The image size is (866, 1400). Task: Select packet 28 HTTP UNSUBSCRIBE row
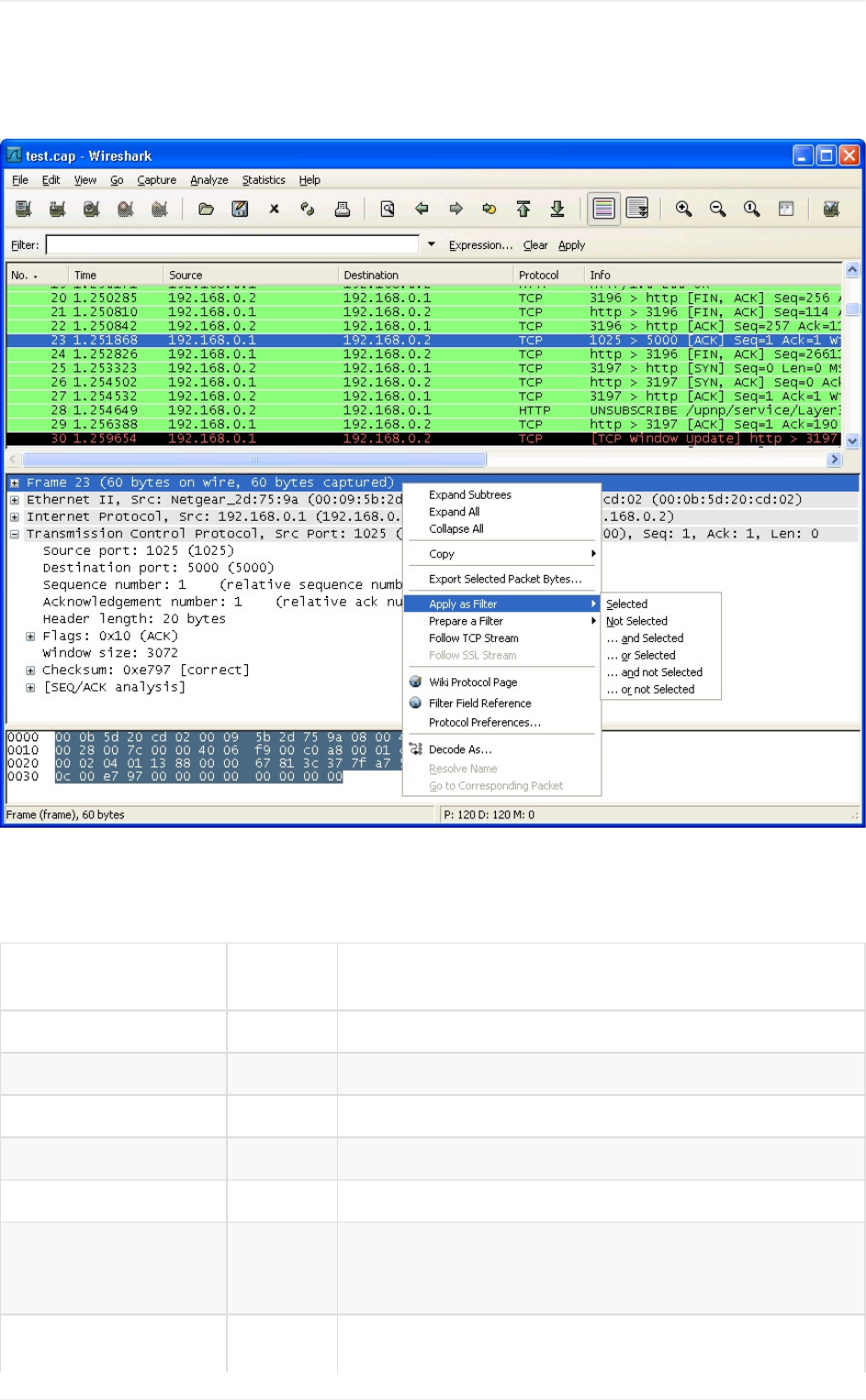pos(423,411)
